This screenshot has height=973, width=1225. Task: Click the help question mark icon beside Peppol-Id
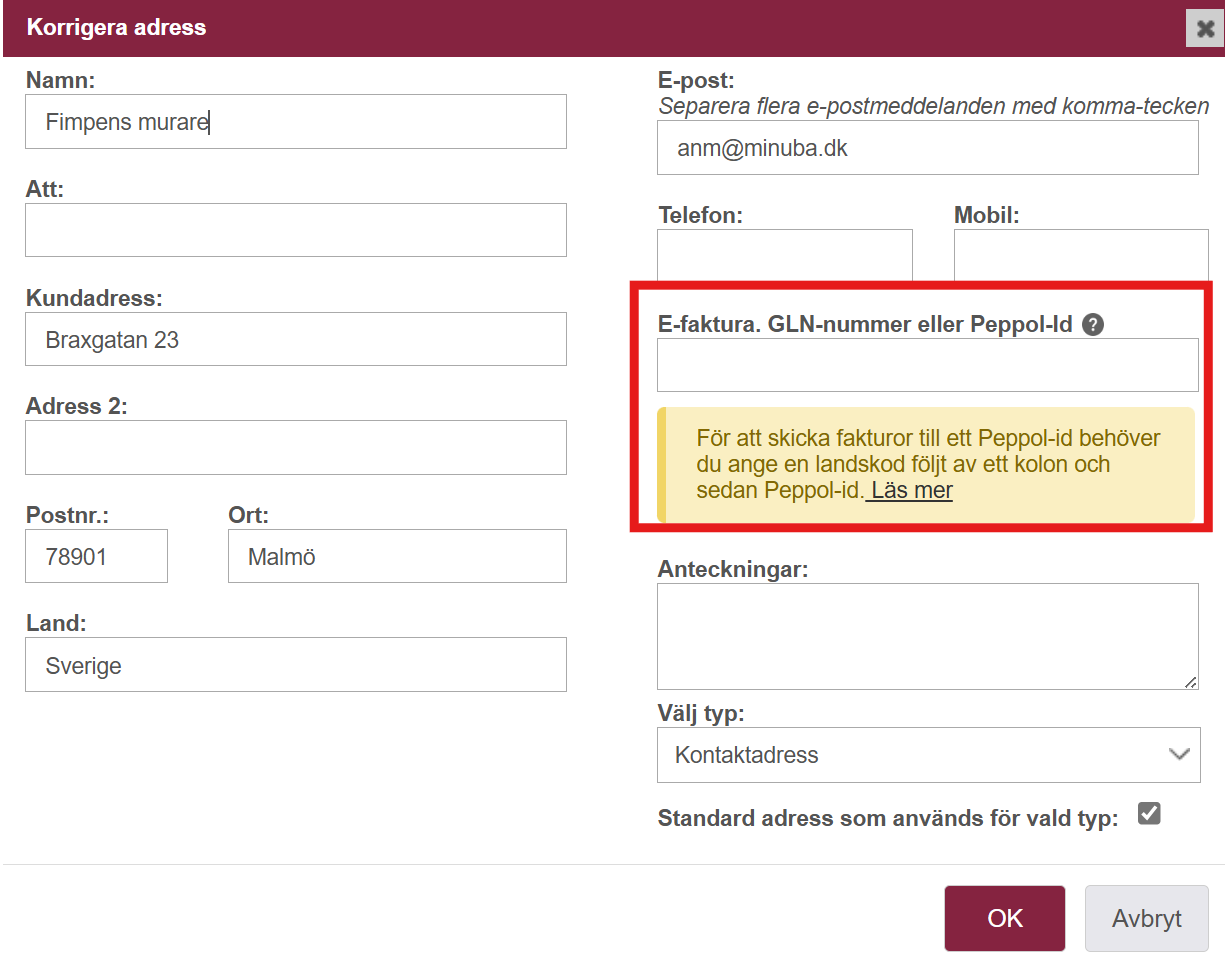click(1093, 324)
